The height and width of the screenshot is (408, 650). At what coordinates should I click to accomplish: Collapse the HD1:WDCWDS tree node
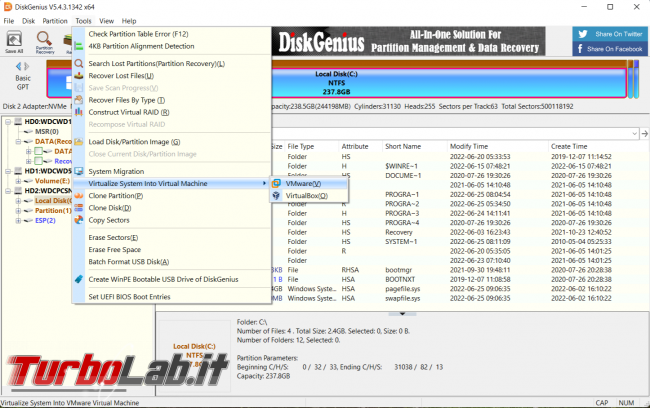tap(8, 171)
